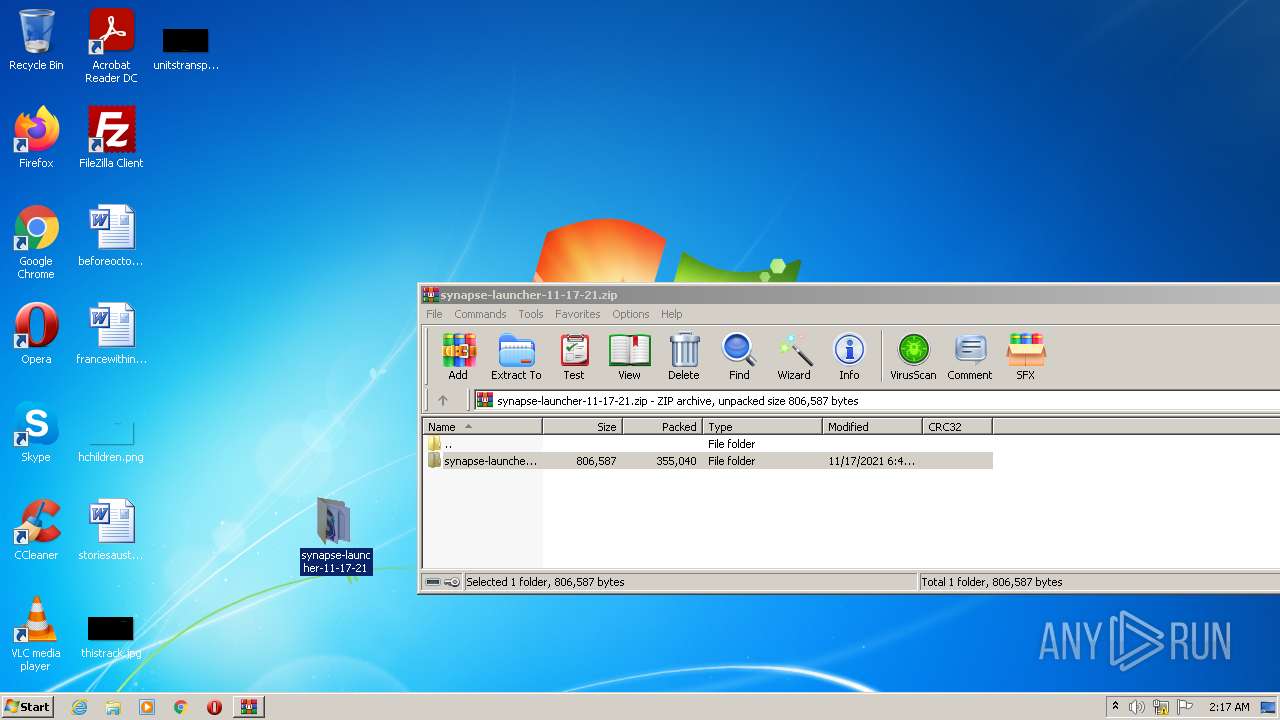Sort list by Packed column header
Screen dimensions: 1280x720
[x=662, y=427]
